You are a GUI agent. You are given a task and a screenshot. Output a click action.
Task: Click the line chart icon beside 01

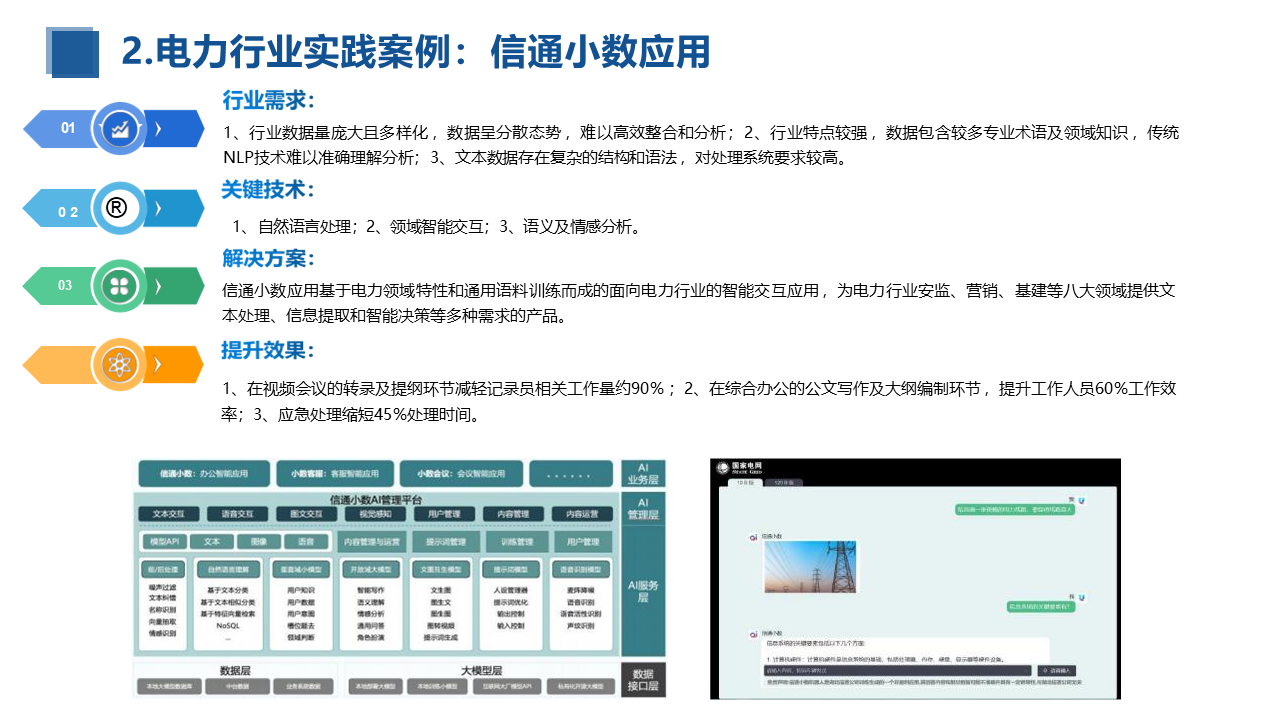click(120, 128)
